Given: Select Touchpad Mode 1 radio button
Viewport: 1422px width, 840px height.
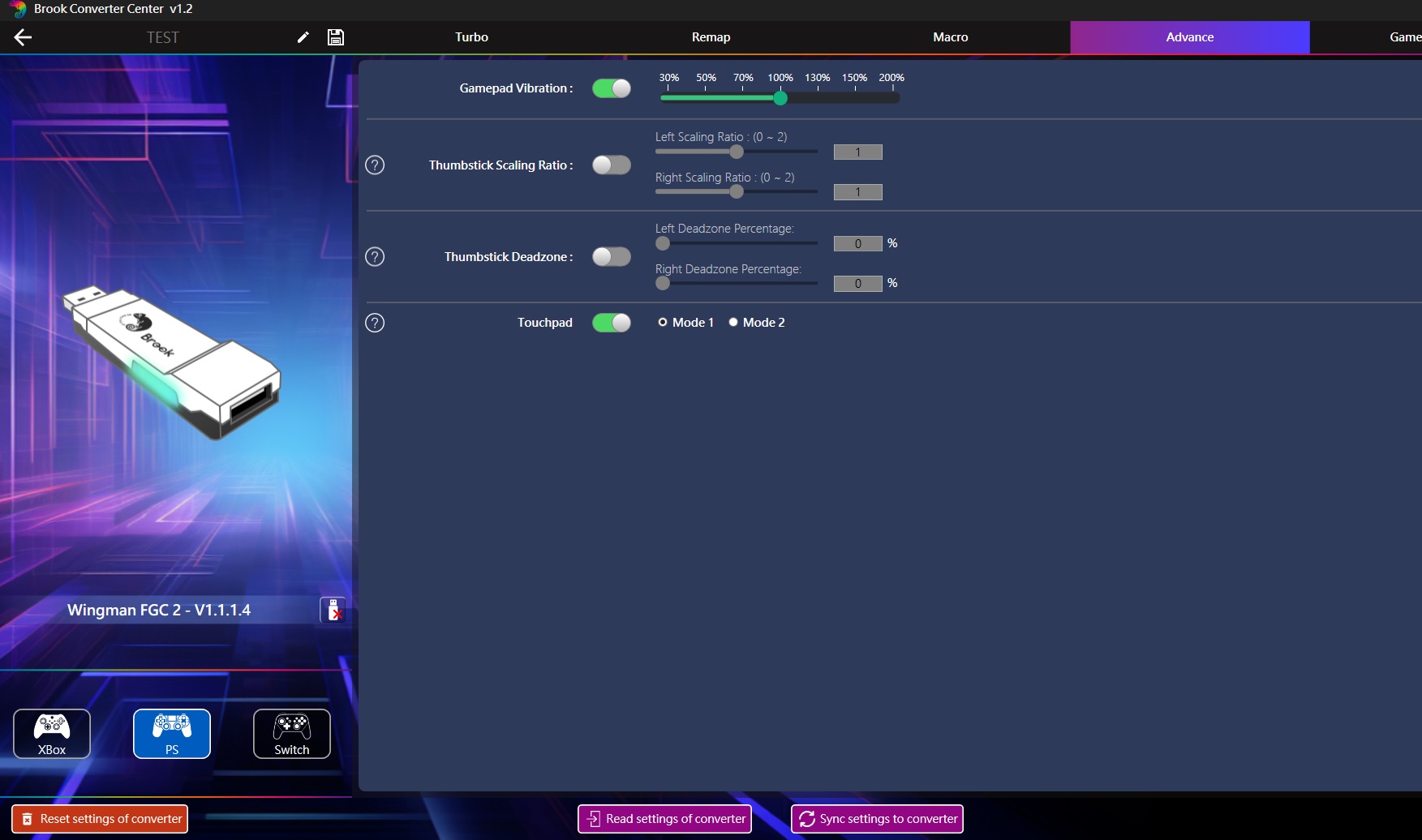Looking at the screenshot, I should 663,323.
